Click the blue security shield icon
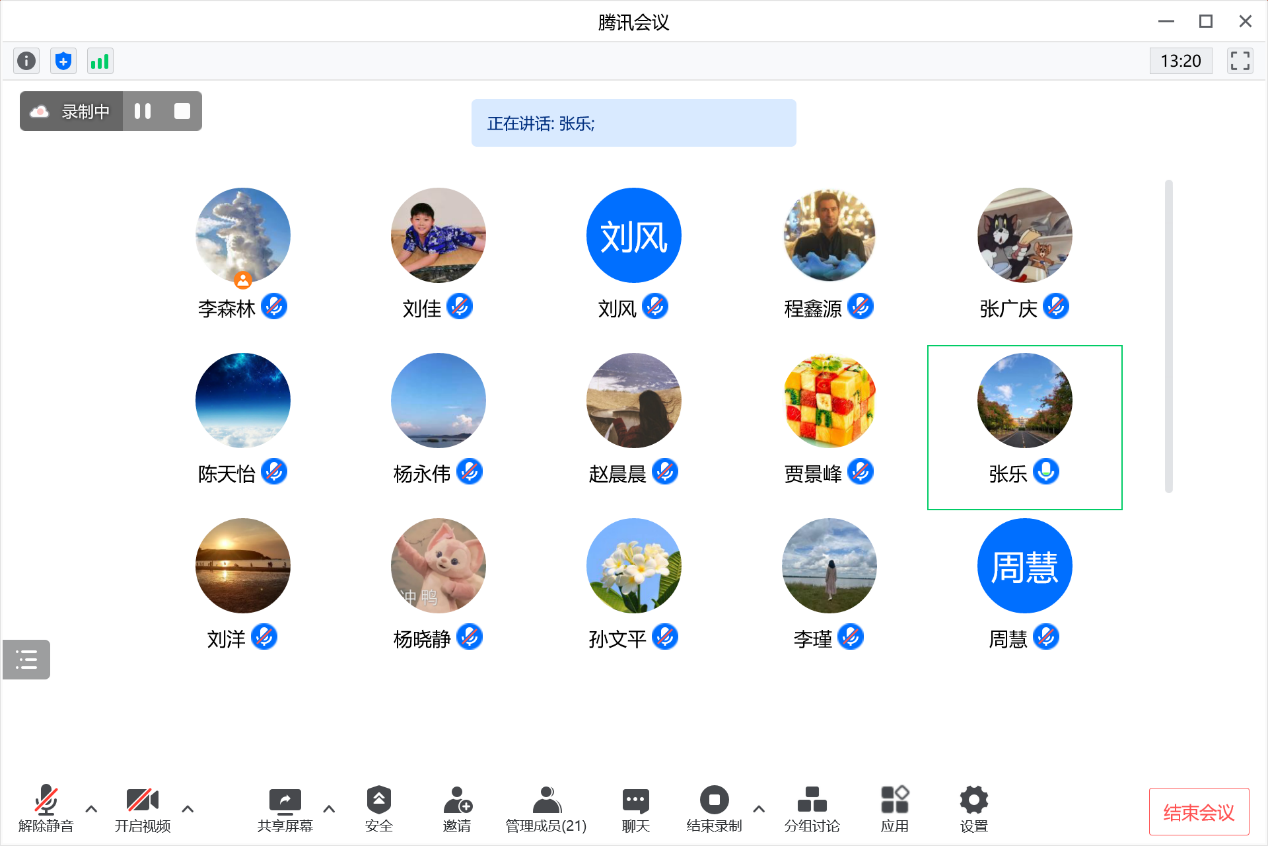Image resolution: width=1268 pixels, height=846 pixels. pyautogui.click(x=63, y=61)
